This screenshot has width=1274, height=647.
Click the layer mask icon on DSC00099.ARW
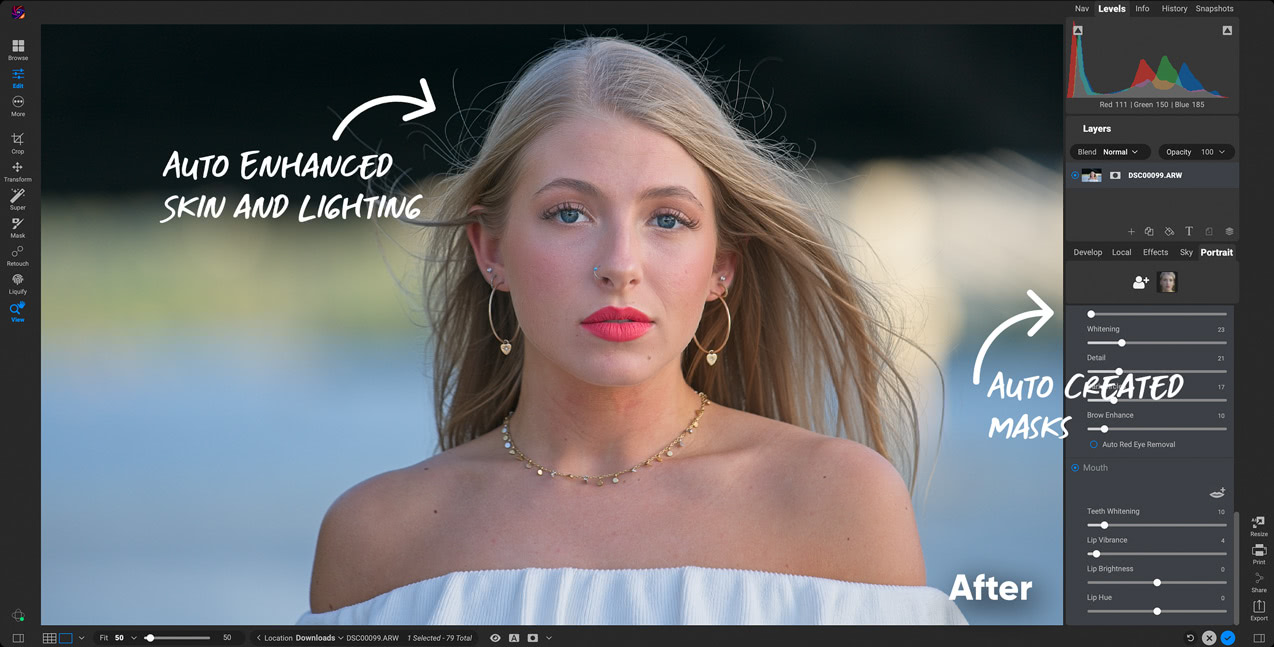pos(1115,175)
